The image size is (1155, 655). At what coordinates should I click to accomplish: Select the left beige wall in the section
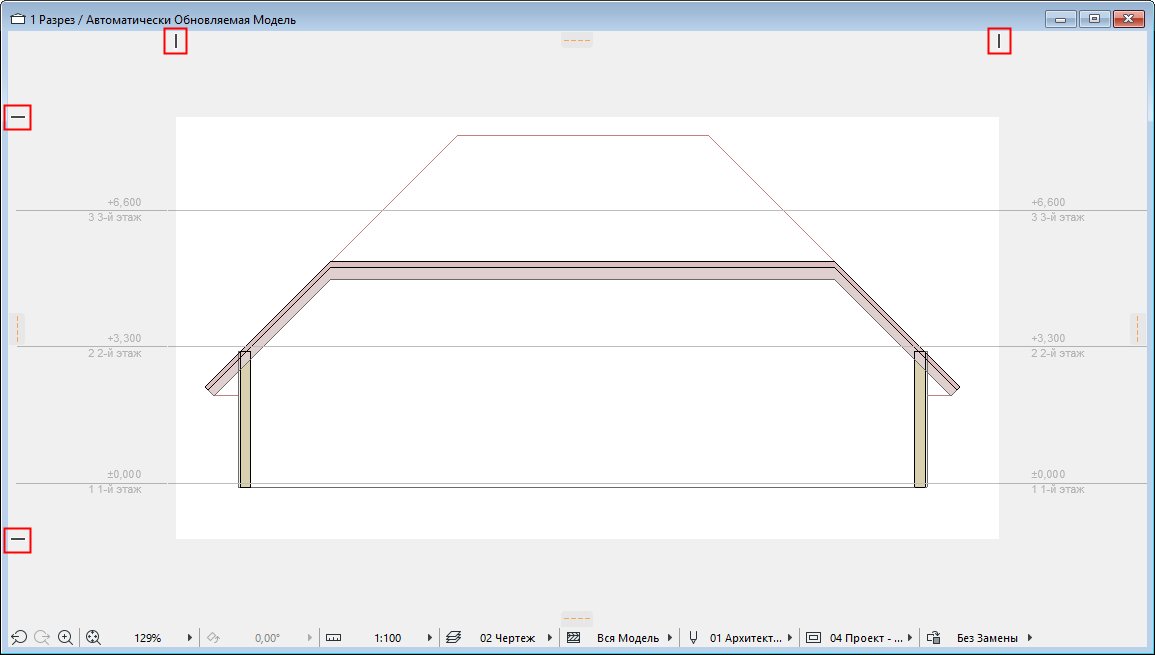[x=245, y=419]
